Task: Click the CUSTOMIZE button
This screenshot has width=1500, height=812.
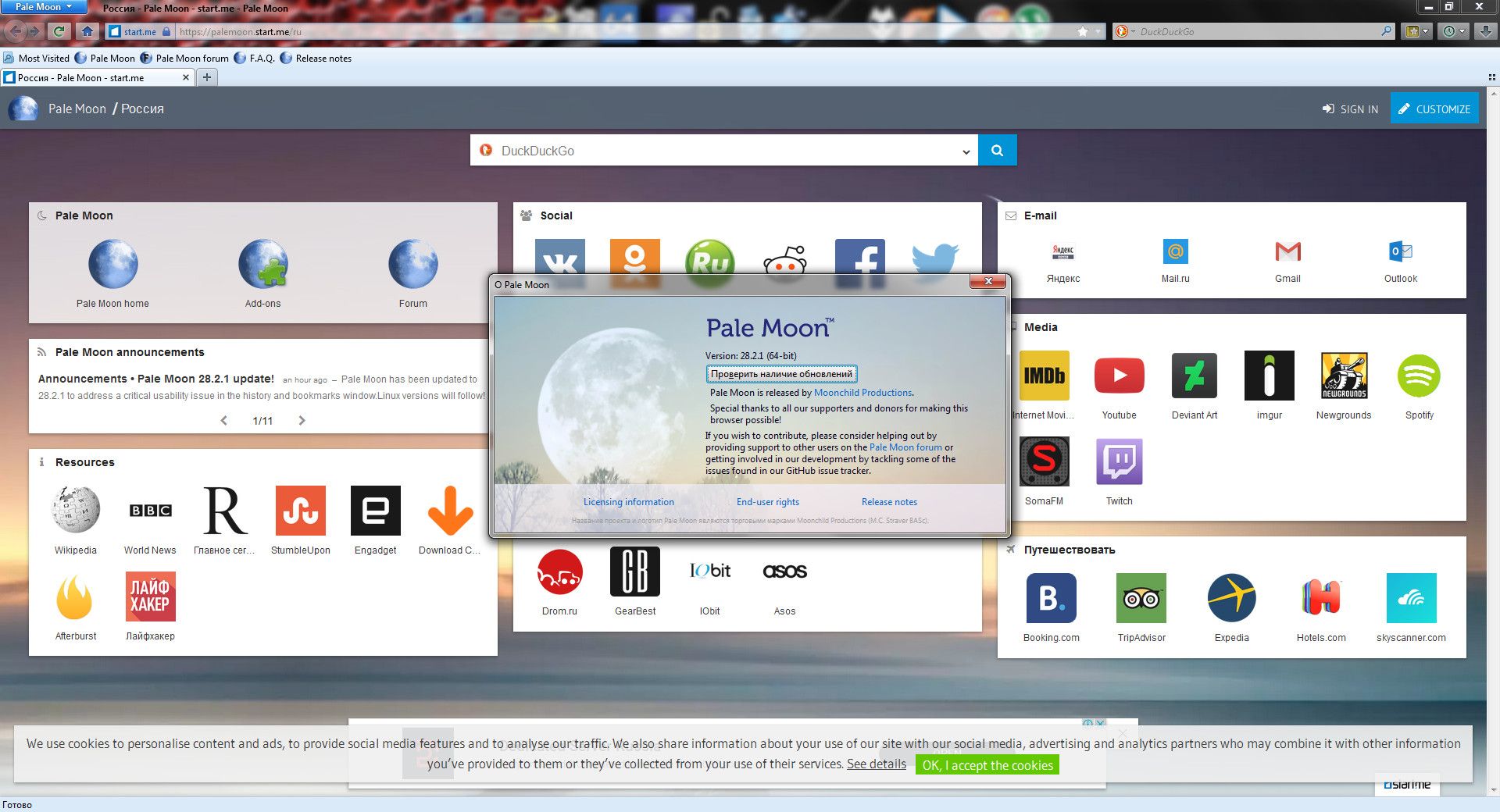Action: (x=1434, y=109)
